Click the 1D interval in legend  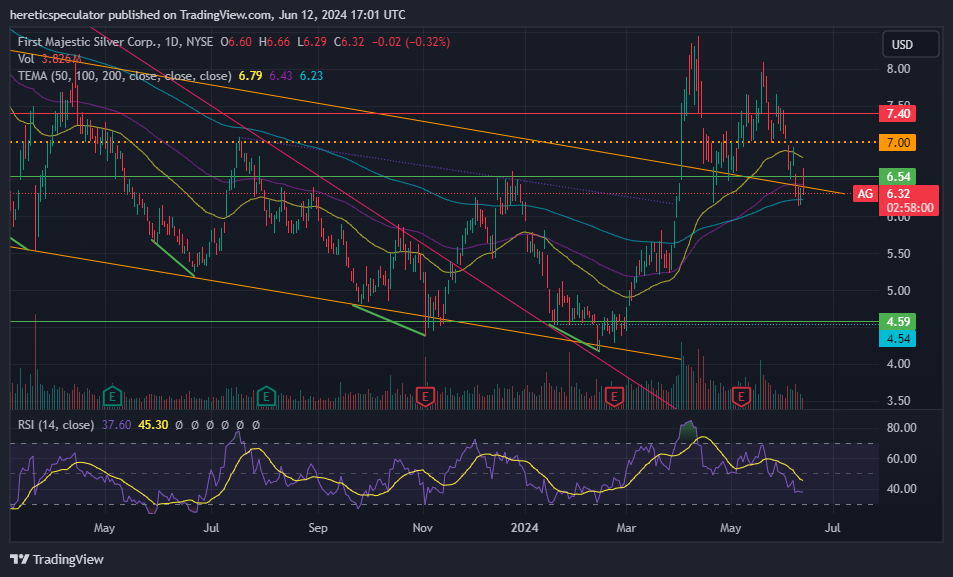173,42
